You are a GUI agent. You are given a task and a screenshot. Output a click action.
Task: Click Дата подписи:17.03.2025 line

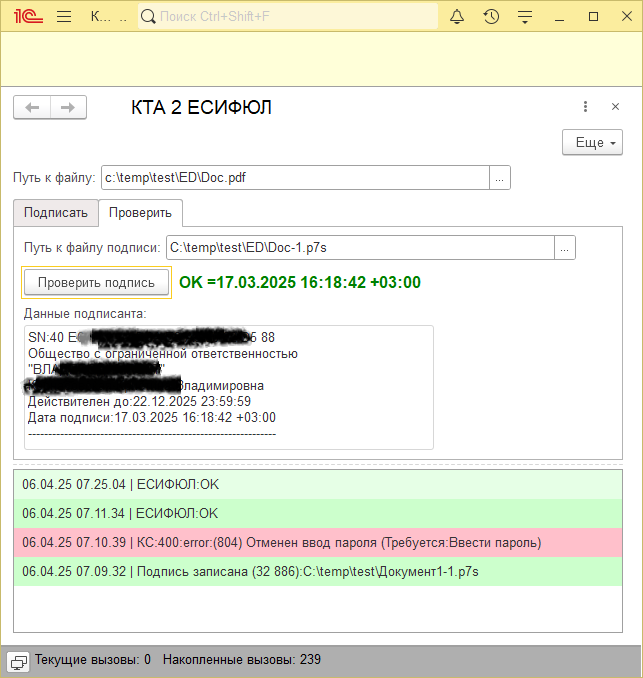point(152,417)
